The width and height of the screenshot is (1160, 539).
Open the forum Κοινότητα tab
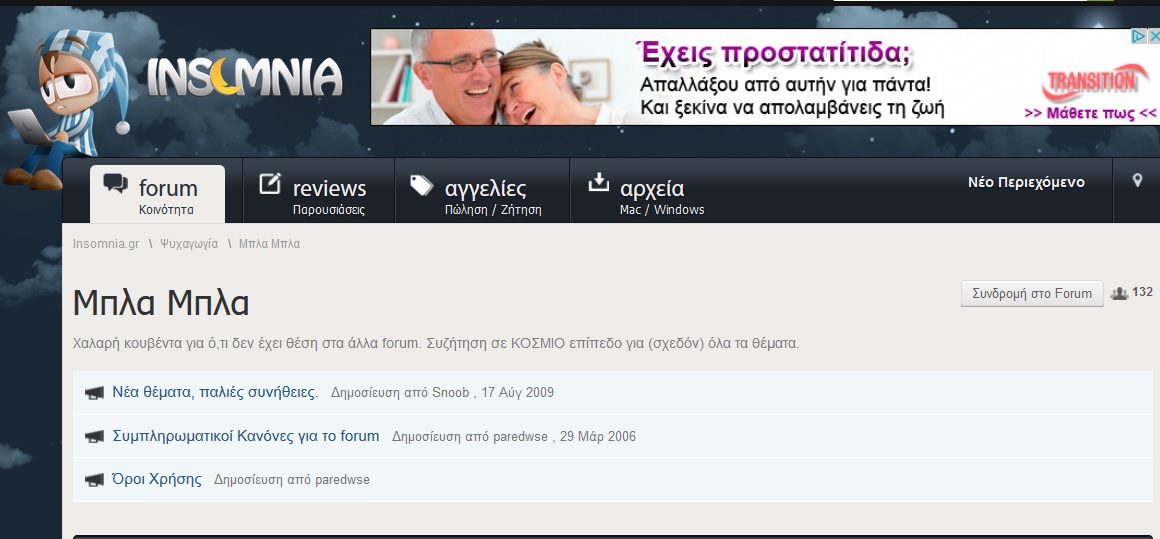tap(157, 194)
